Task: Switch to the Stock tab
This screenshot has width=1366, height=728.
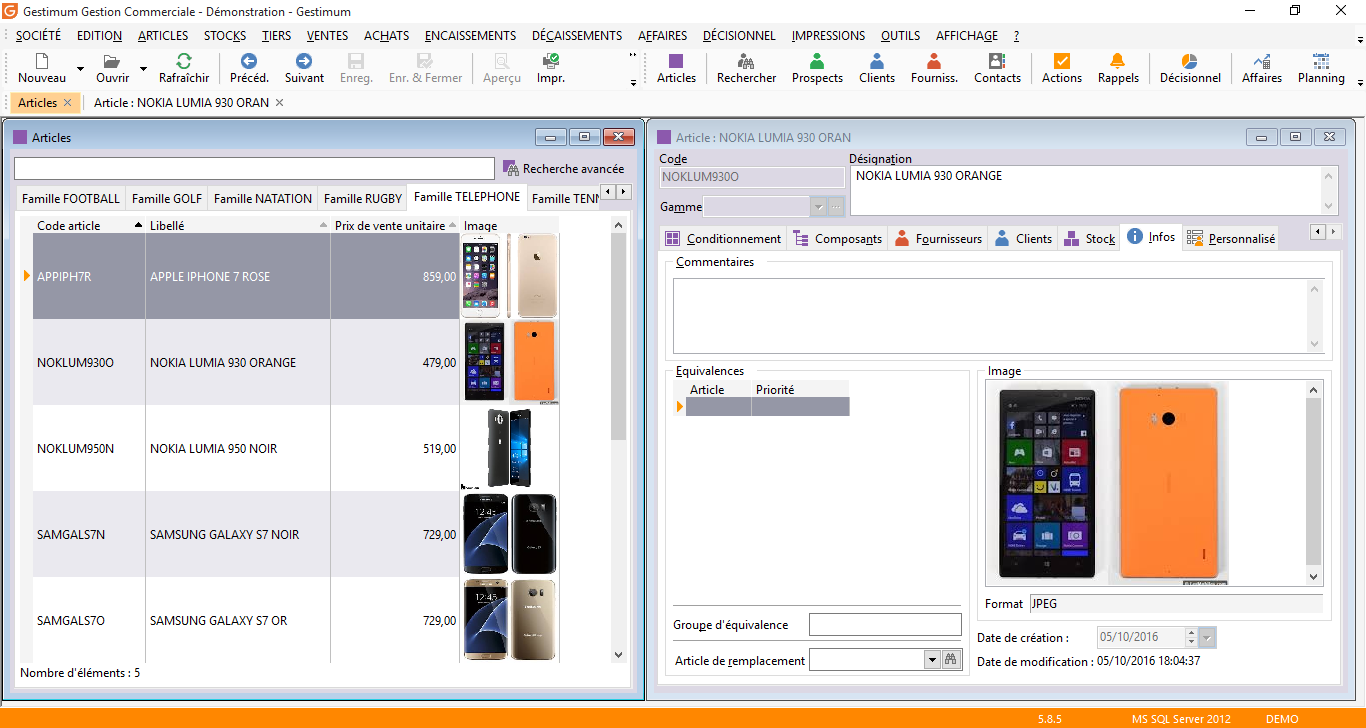Action: [x=1090, y=238]
